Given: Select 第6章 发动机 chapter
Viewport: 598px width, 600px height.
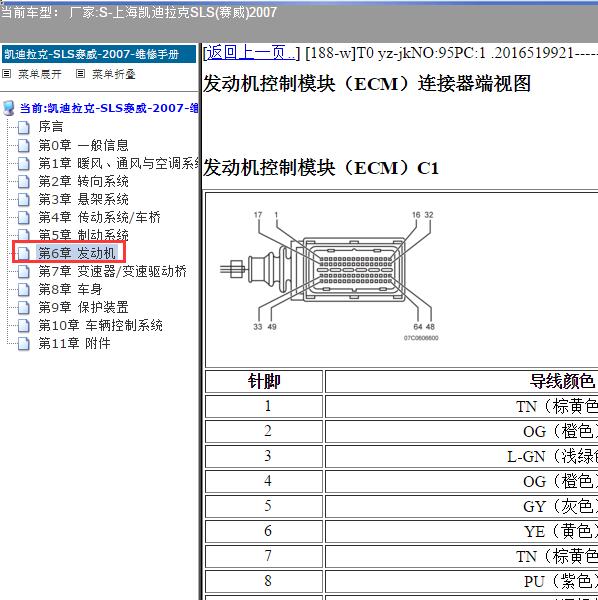Looking at the screenshot, I should click(x=77, y=253).
